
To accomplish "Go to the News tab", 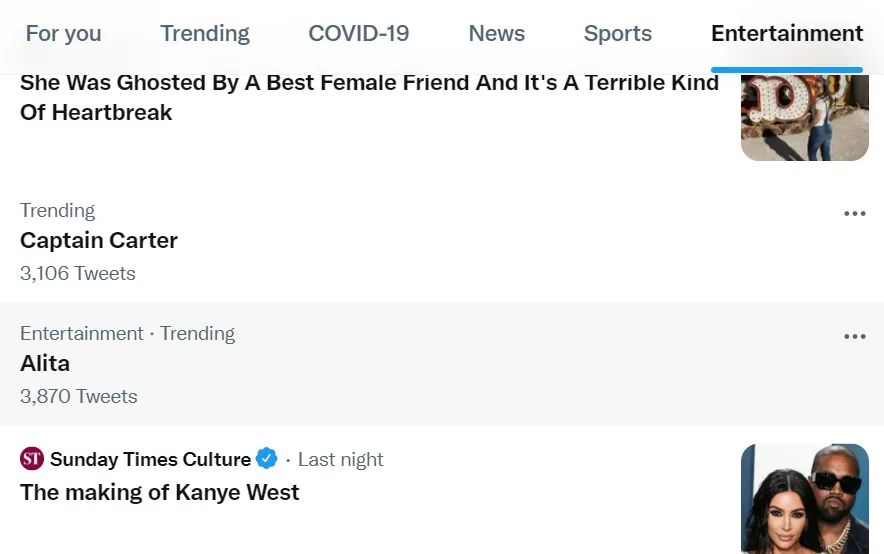I will pos(496,33).
